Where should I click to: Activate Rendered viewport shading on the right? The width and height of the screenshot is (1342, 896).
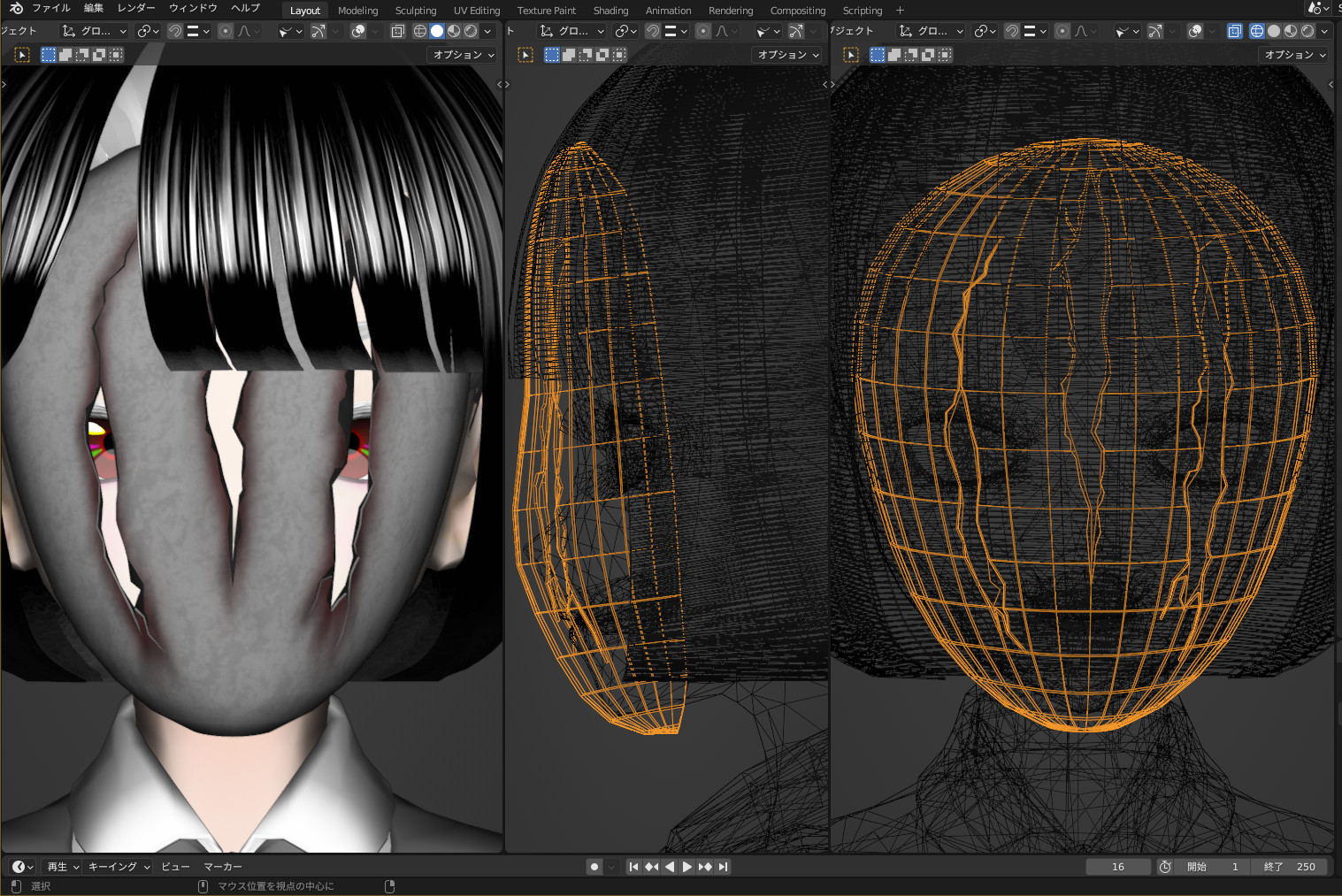click(x=1307, y=30)
